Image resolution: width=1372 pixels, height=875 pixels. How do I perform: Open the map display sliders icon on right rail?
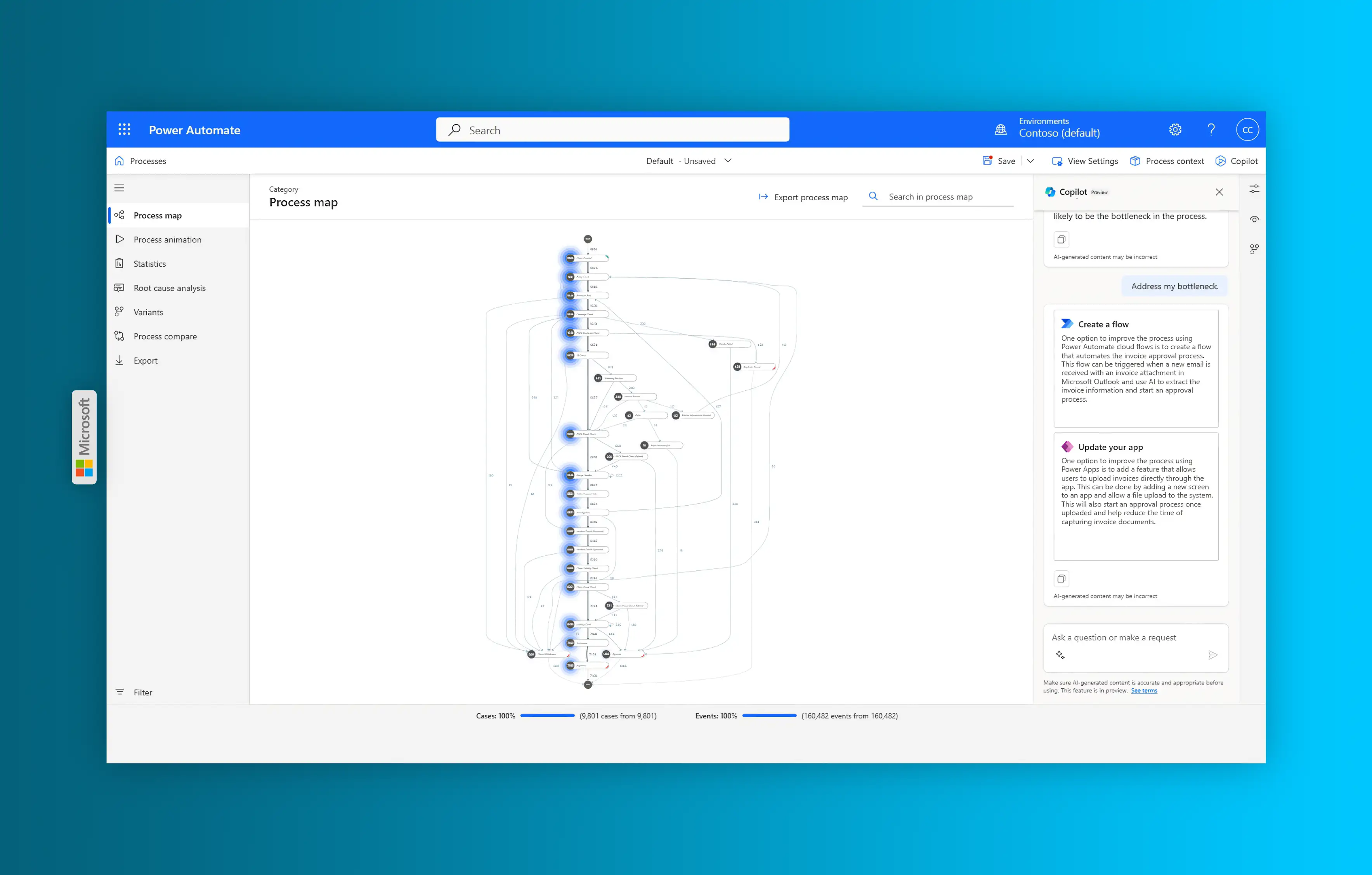click(x=1254, y=188)
